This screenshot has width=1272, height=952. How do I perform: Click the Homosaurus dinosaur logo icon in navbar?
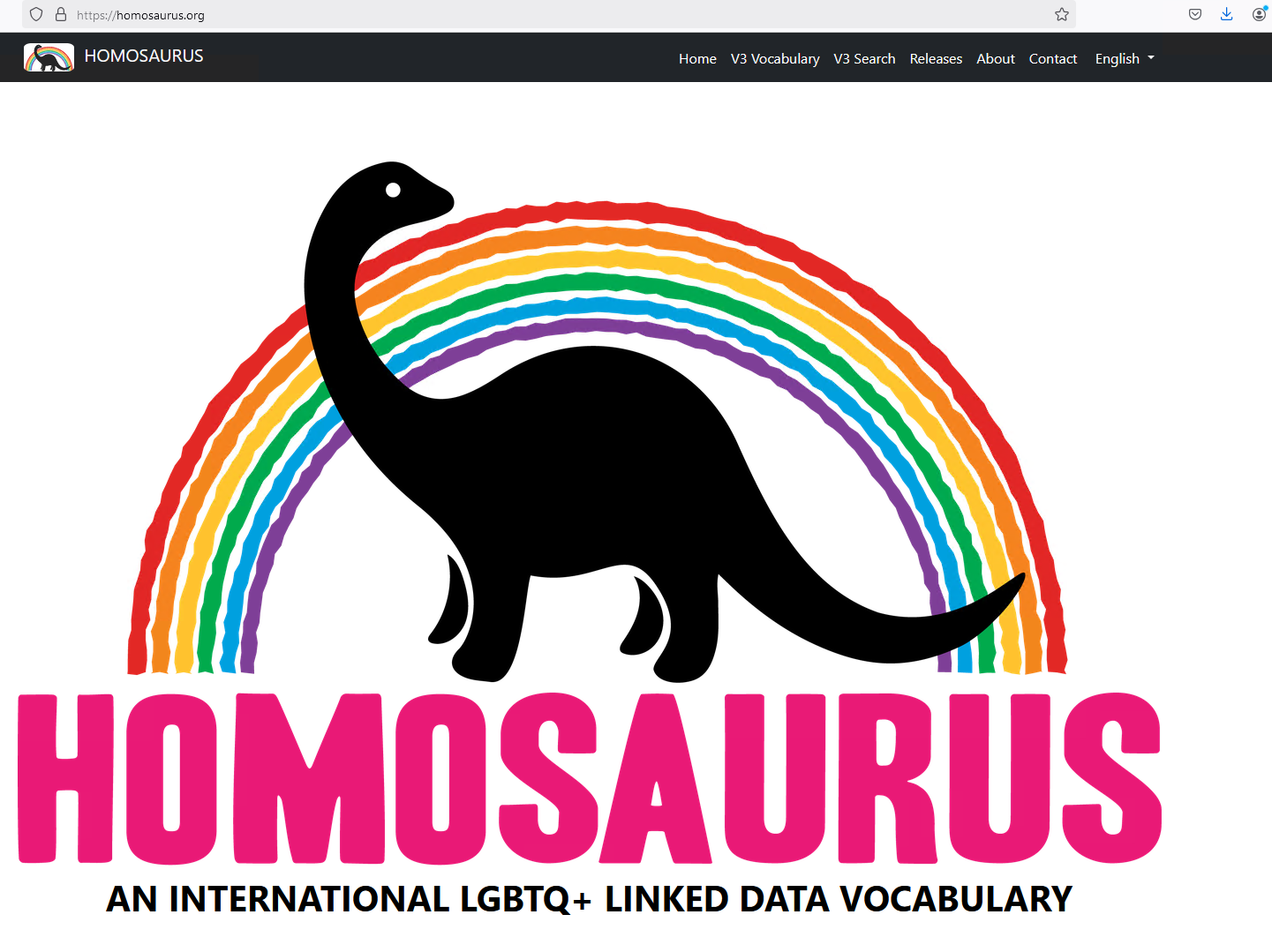(49, 57)
